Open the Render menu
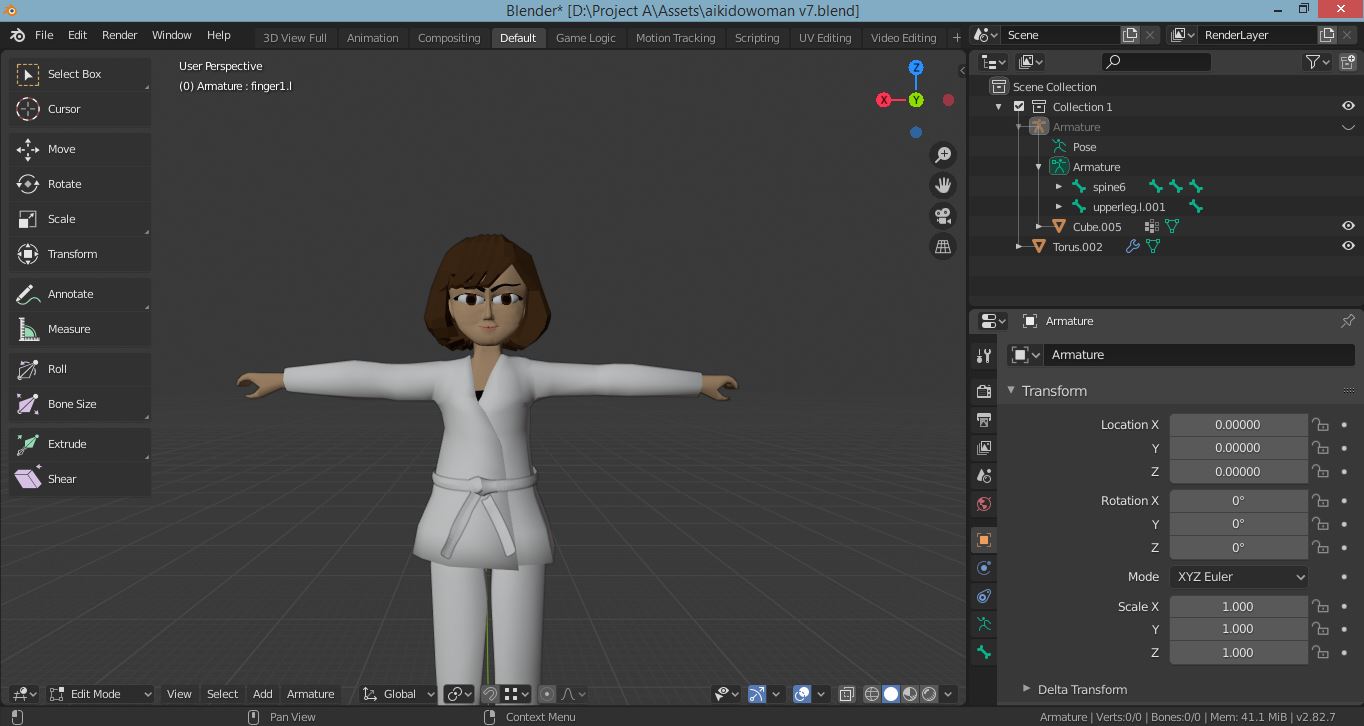This screenshot has width=1364, height=726. coord(120,35)
